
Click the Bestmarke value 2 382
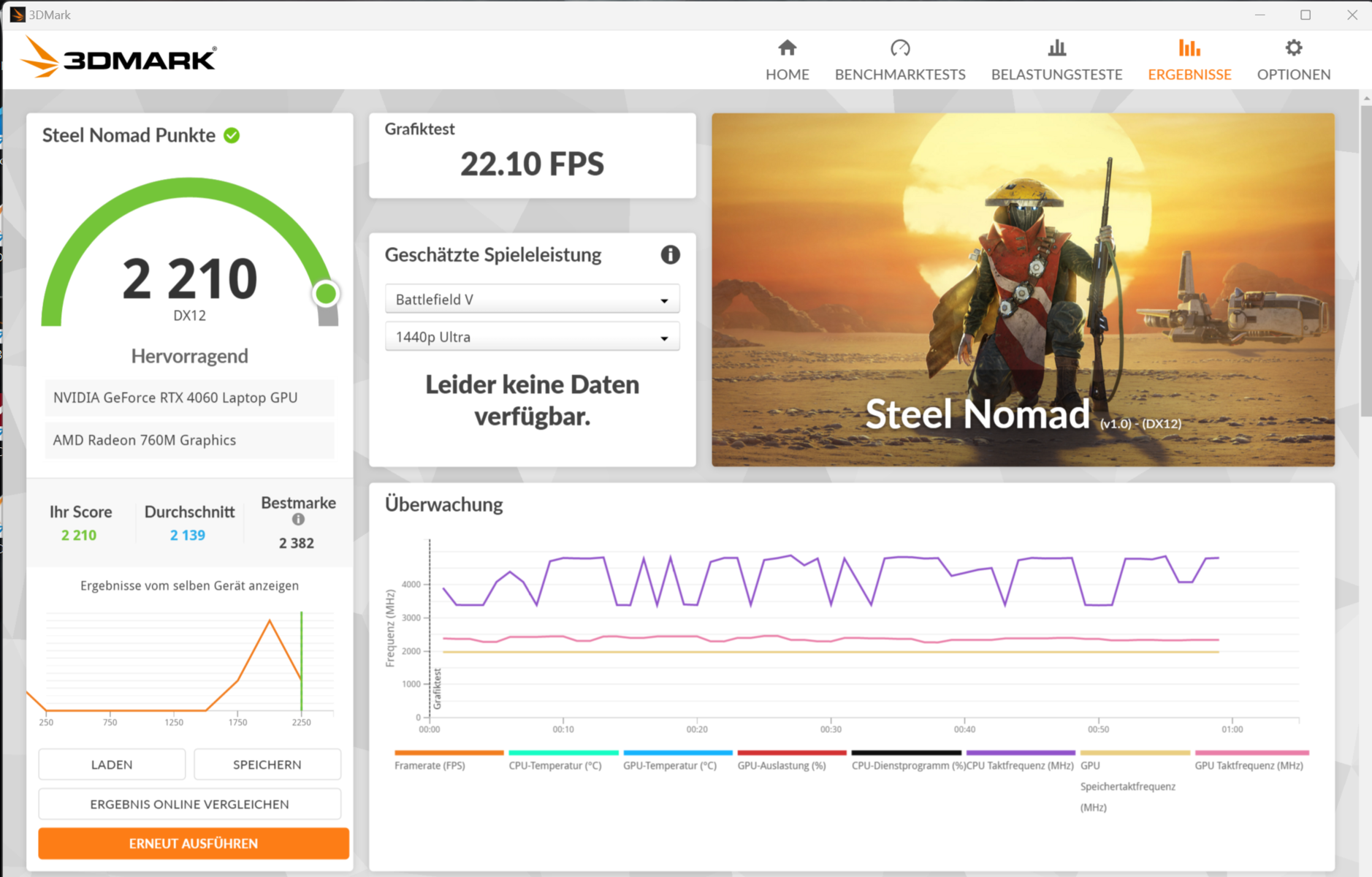[296, 543]
